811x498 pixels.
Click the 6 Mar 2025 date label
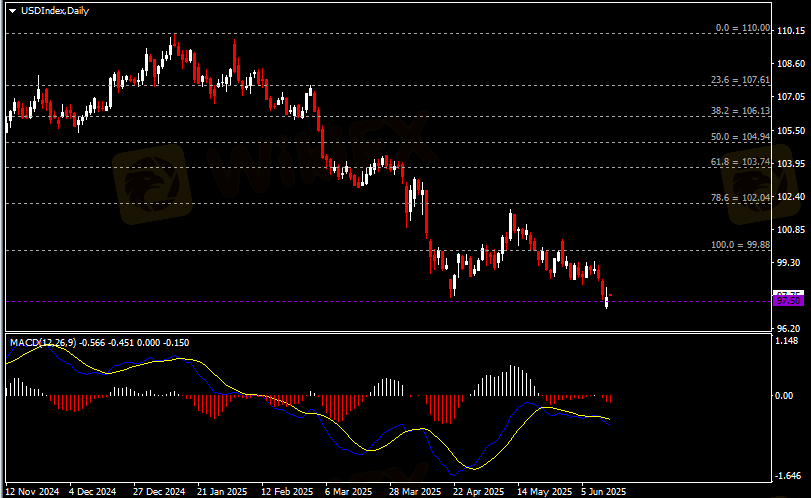[348, 491]
